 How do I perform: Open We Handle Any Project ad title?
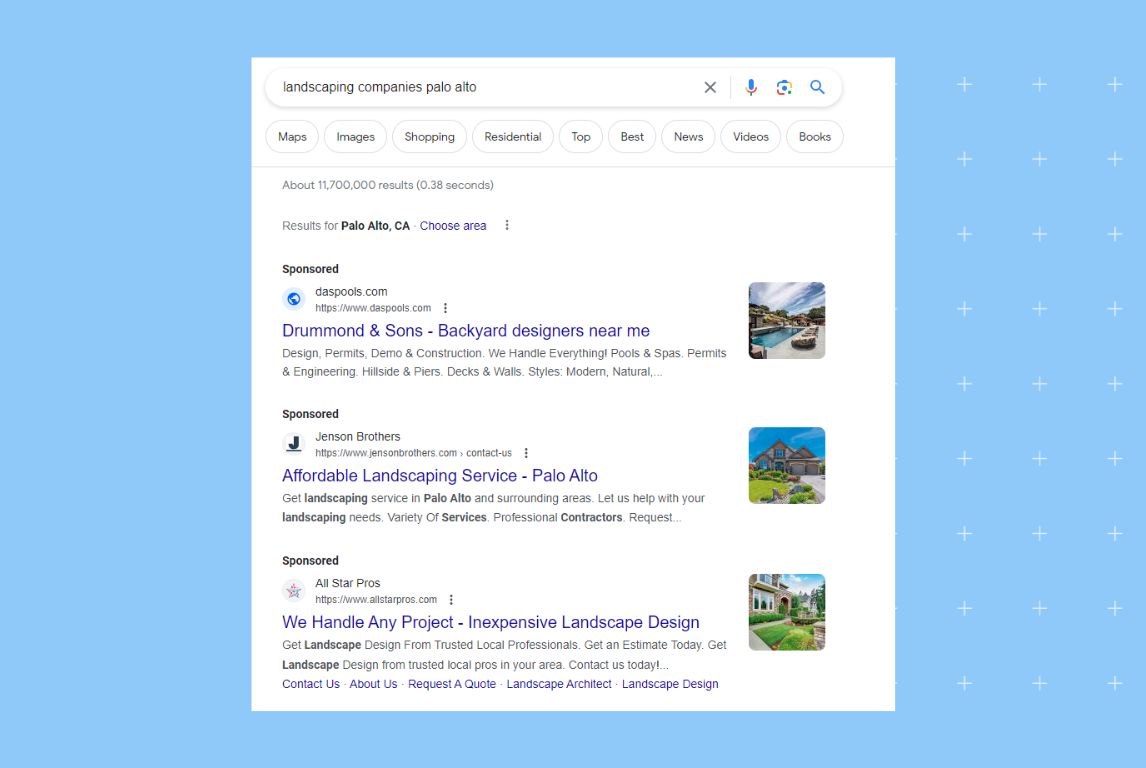tap(490, 623)
